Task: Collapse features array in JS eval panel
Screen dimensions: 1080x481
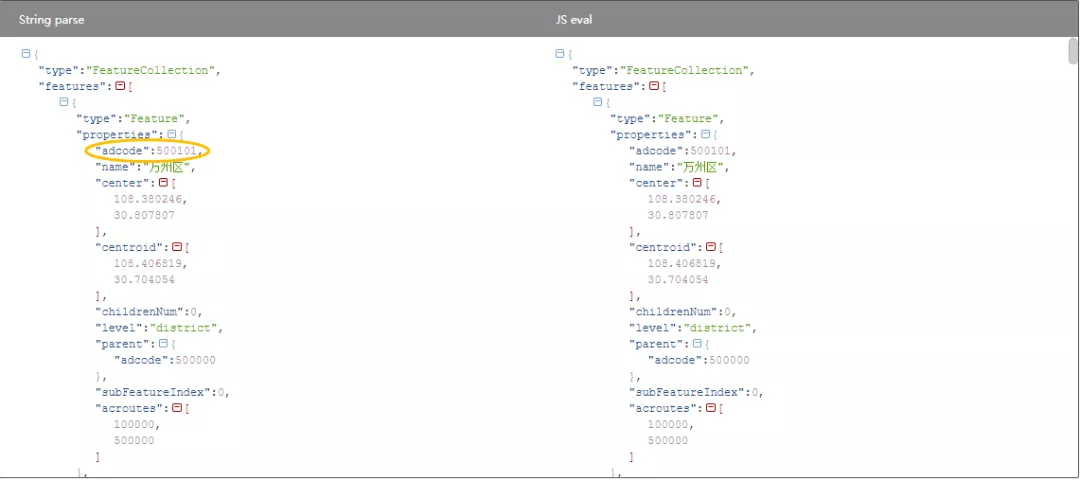Action: click(654, 86)
